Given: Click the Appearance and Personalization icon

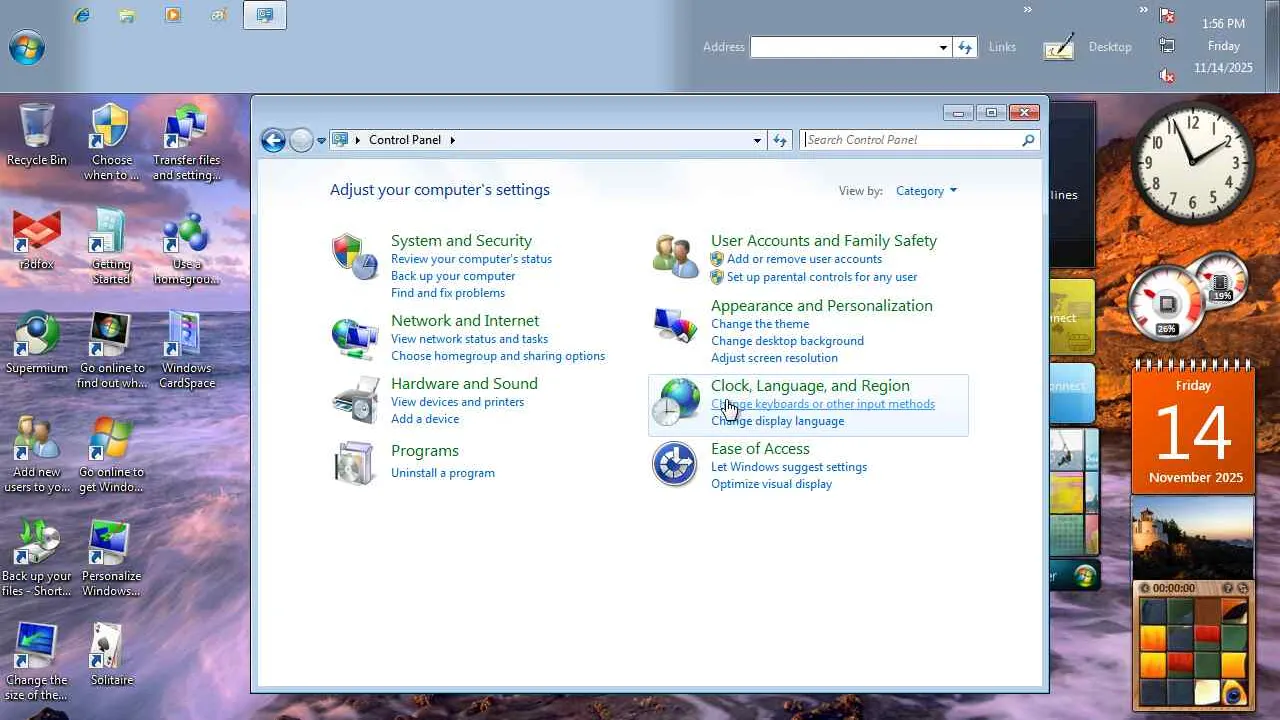Looking at the screenshot, I should pos(675,323).
